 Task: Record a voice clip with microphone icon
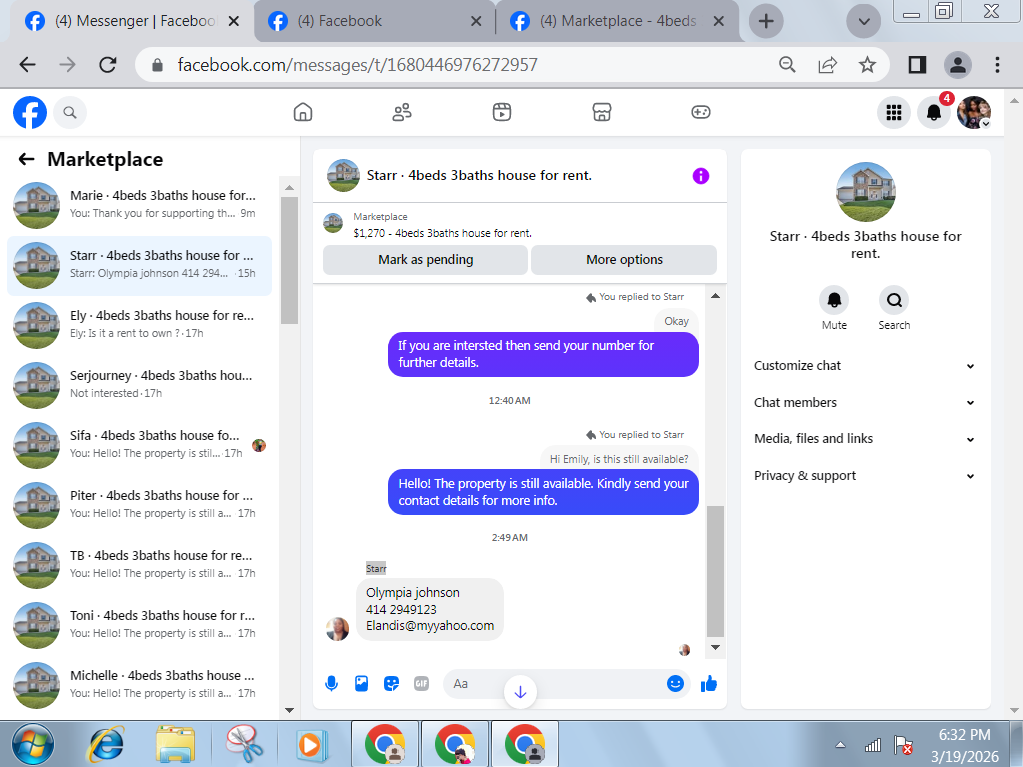click(x=331, y=684)
